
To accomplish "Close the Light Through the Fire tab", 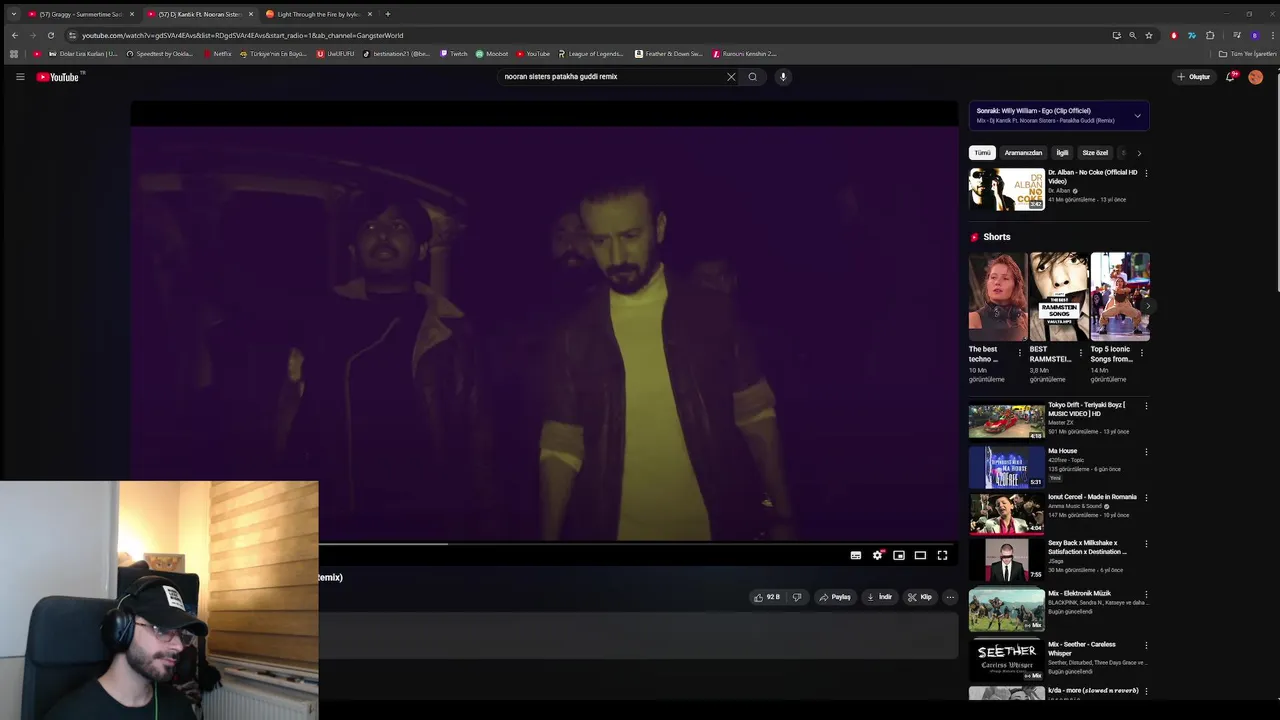I will (x=370, y=14).
